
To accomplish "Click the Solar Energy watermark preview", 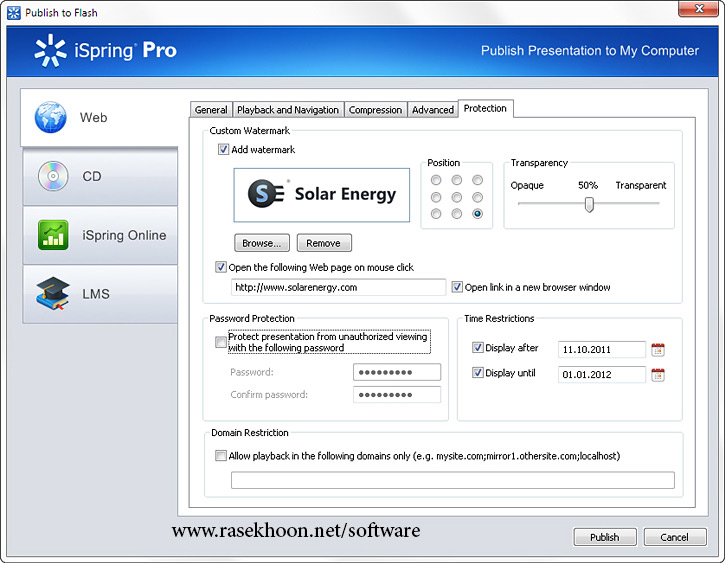I will [x=321, y=194].
